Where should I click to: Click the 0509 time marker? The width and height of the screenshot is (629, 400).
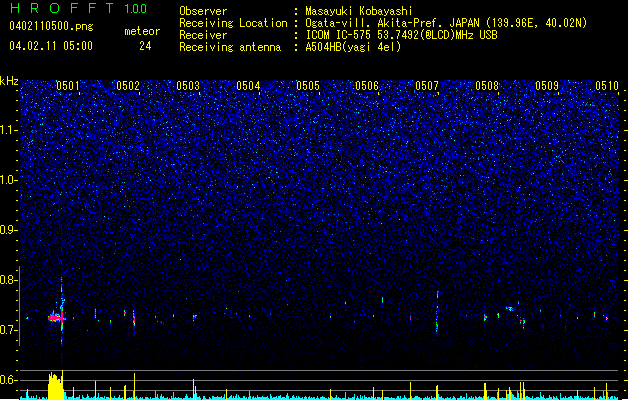click(x=547, y=86)
